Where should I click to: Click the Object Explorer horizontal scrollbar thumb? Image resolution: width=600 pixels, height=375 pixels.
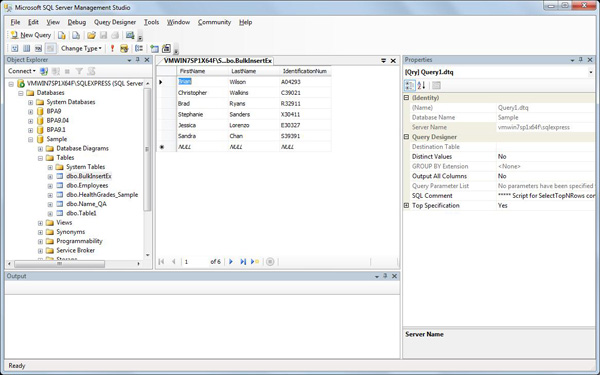pos(59,264)
